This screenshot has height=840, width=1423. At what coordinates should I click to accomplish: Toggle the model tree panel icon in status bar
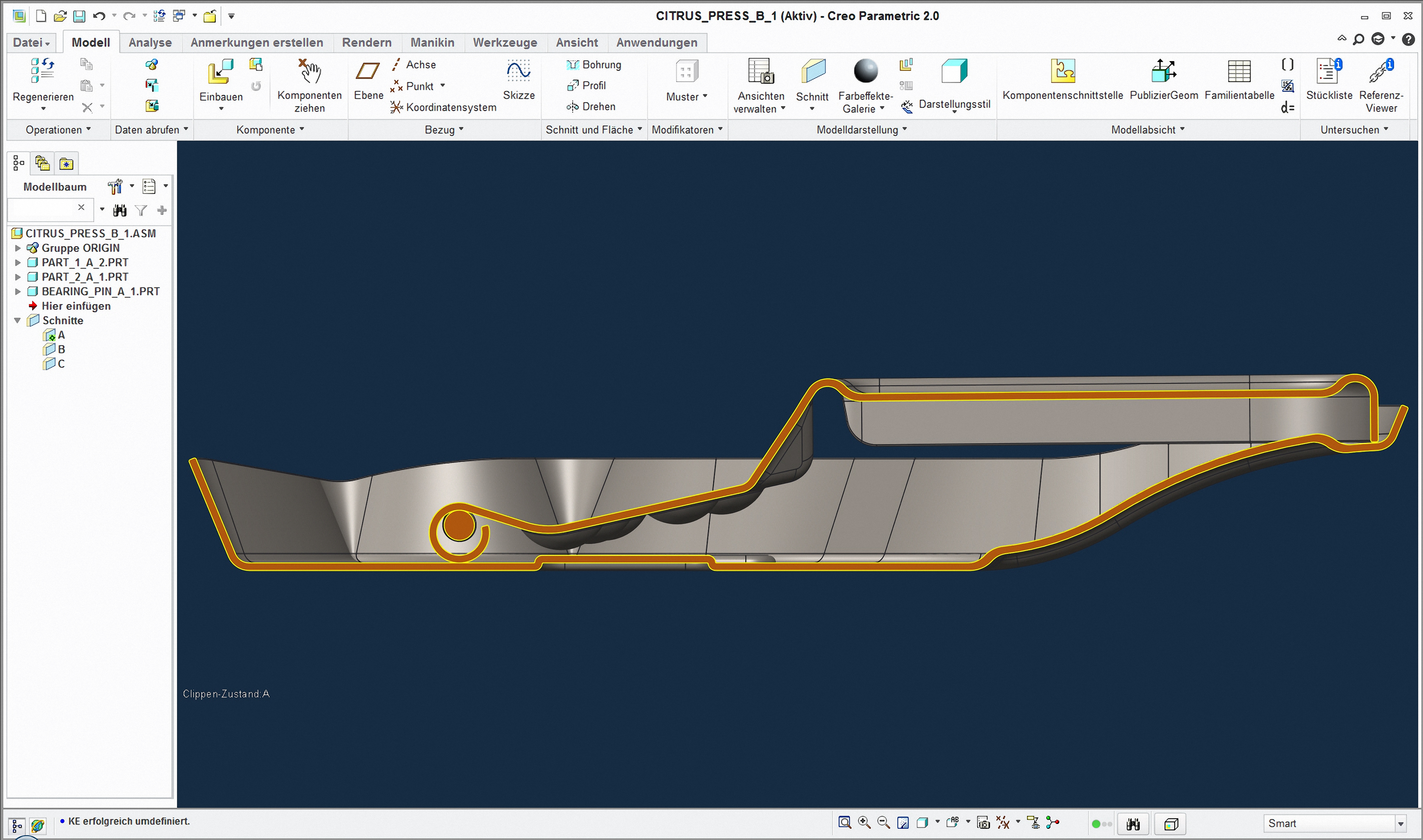tap(17, 826)
